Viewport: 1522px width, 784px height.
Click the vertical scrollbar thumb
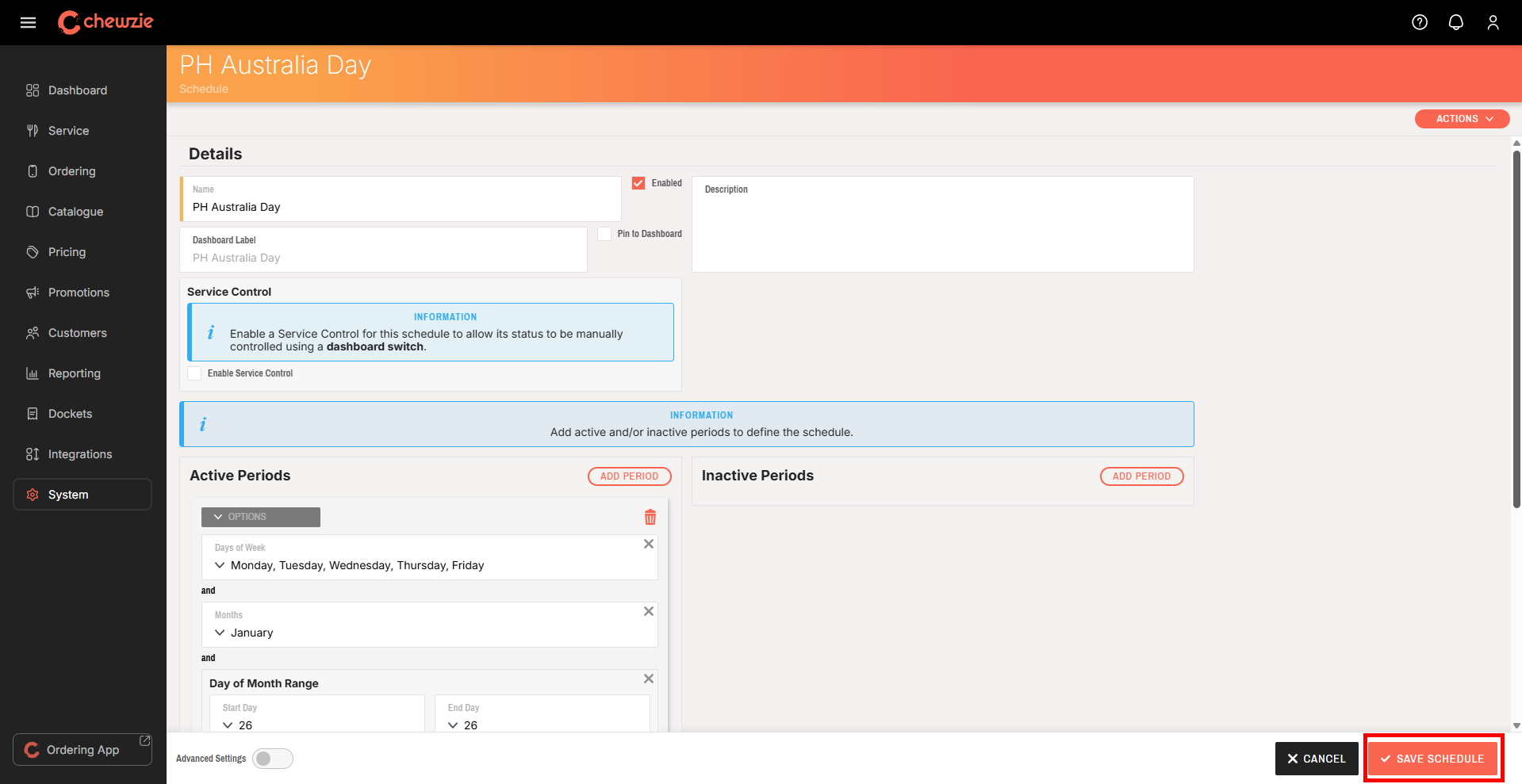pos(1516,329)
